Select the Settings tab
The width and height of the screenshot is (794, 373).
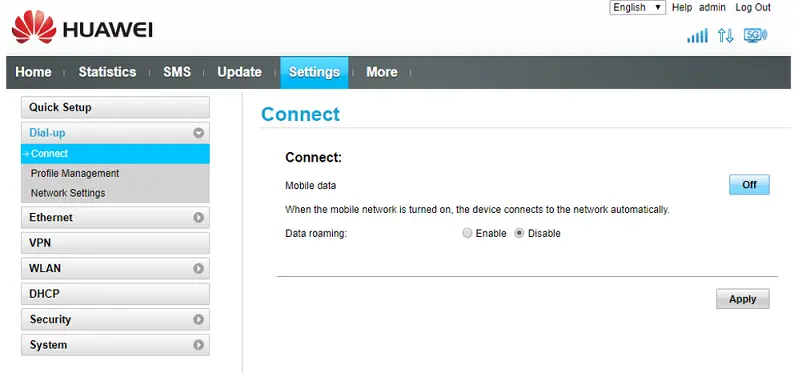(x=314, y=72)
